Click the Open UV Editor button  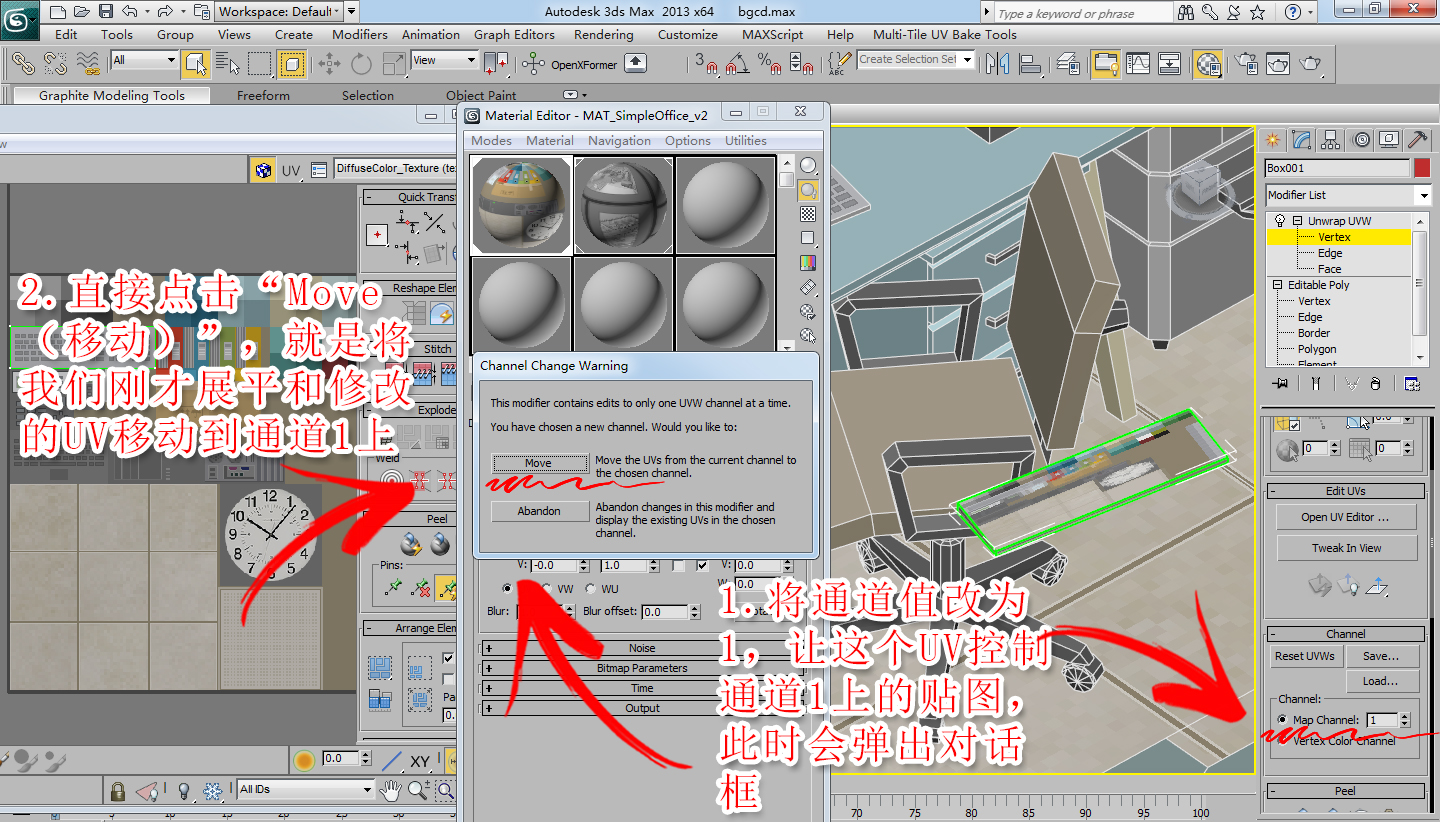click(x=1345, y=517)
